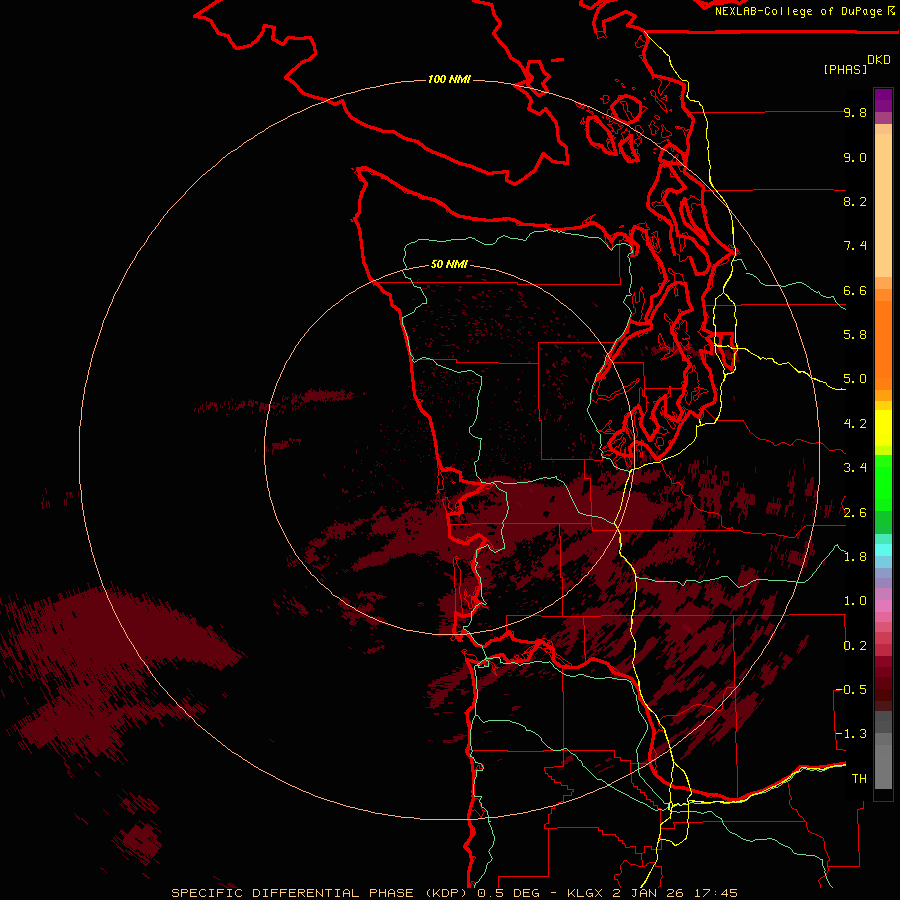The width and height of the screenshot is (900, 900).
Task: Click the purple top band of color scale
Action: pyautogui.click(x=883, y=100)
